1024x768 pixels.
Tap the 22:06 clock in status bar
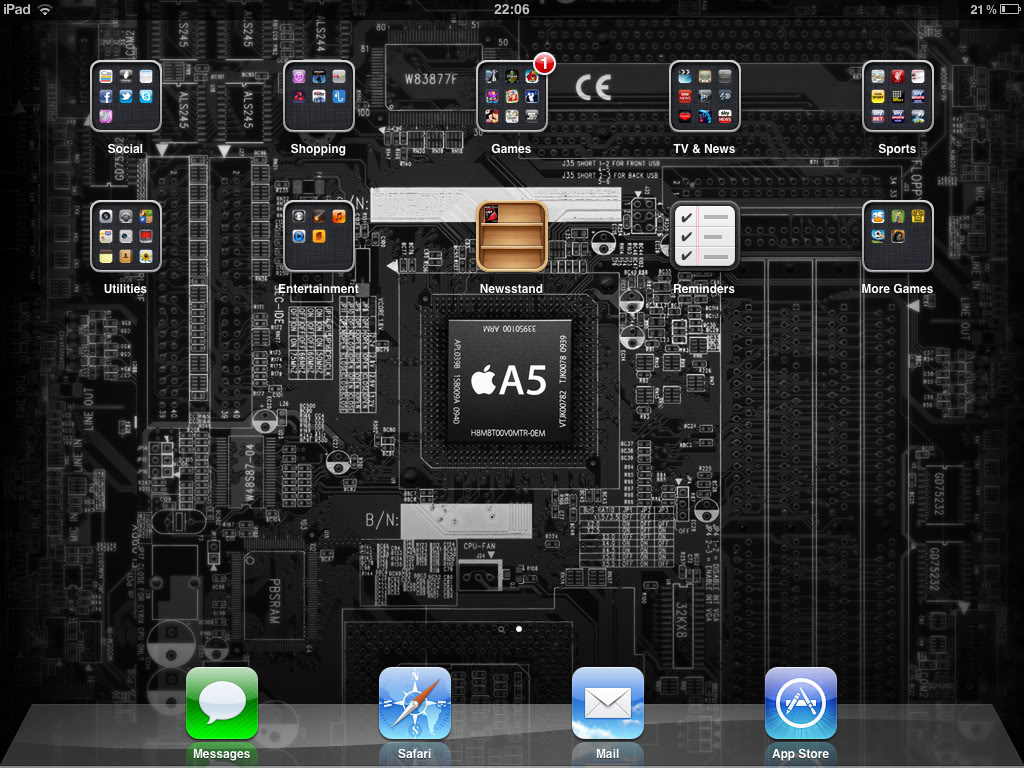pyautogui.click(x=511, y=9)
